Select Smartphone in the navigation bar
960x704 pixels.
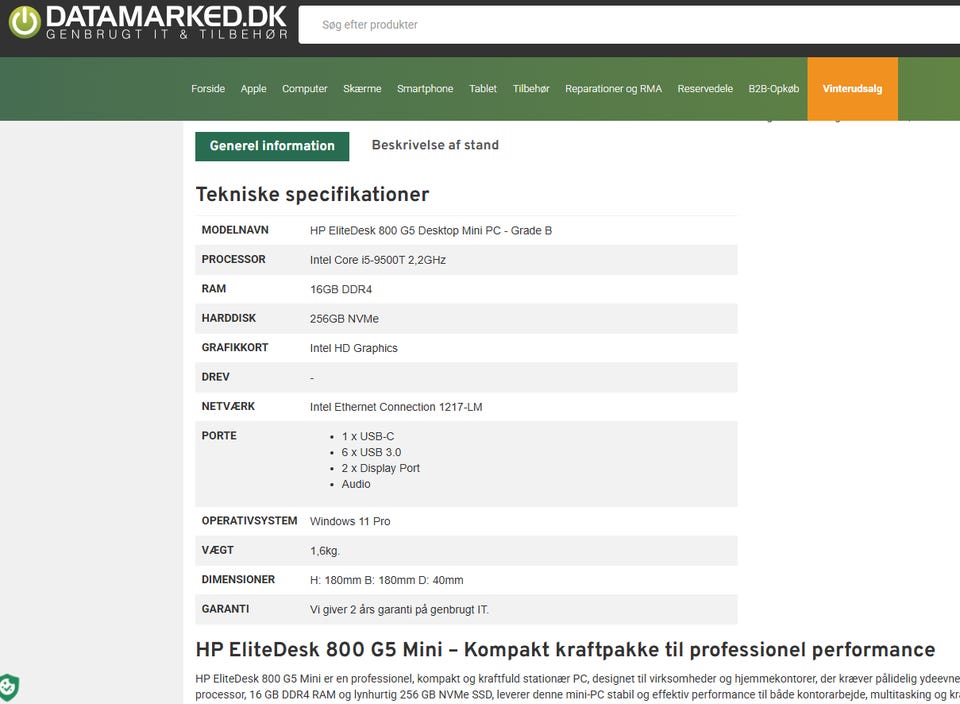pos(425,89)
